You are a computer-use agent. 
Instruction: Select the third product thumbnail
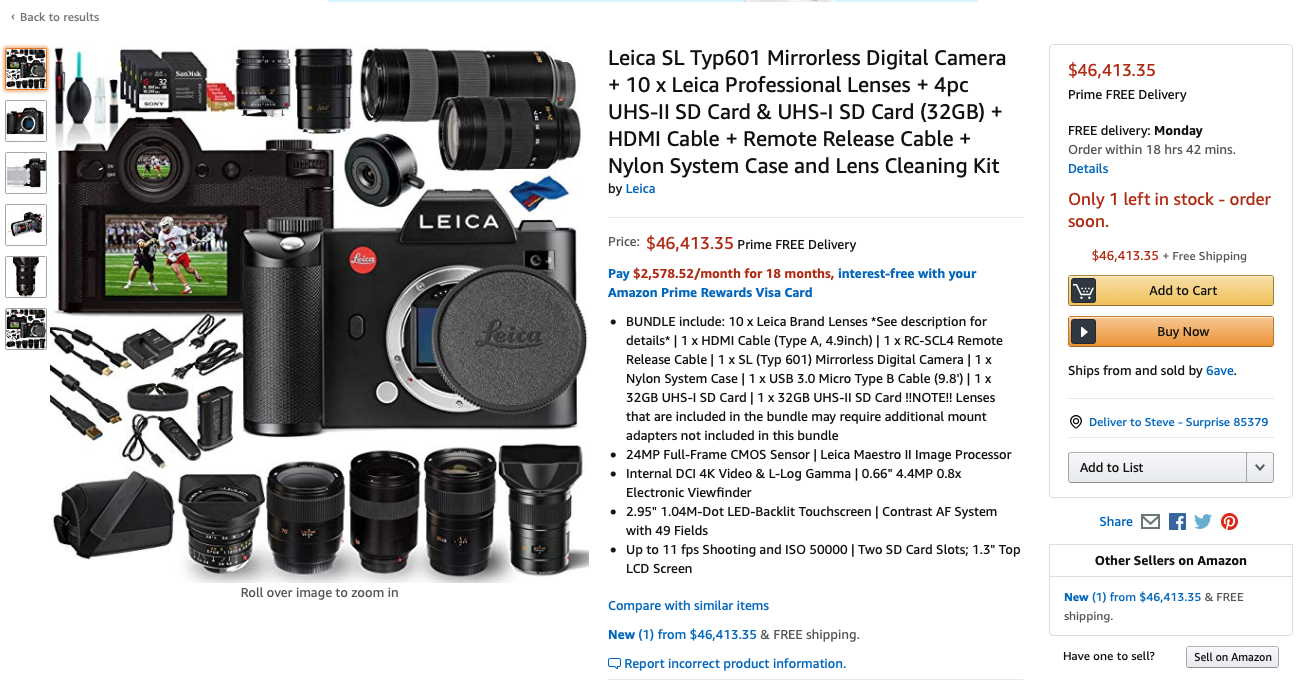[26, 172]
